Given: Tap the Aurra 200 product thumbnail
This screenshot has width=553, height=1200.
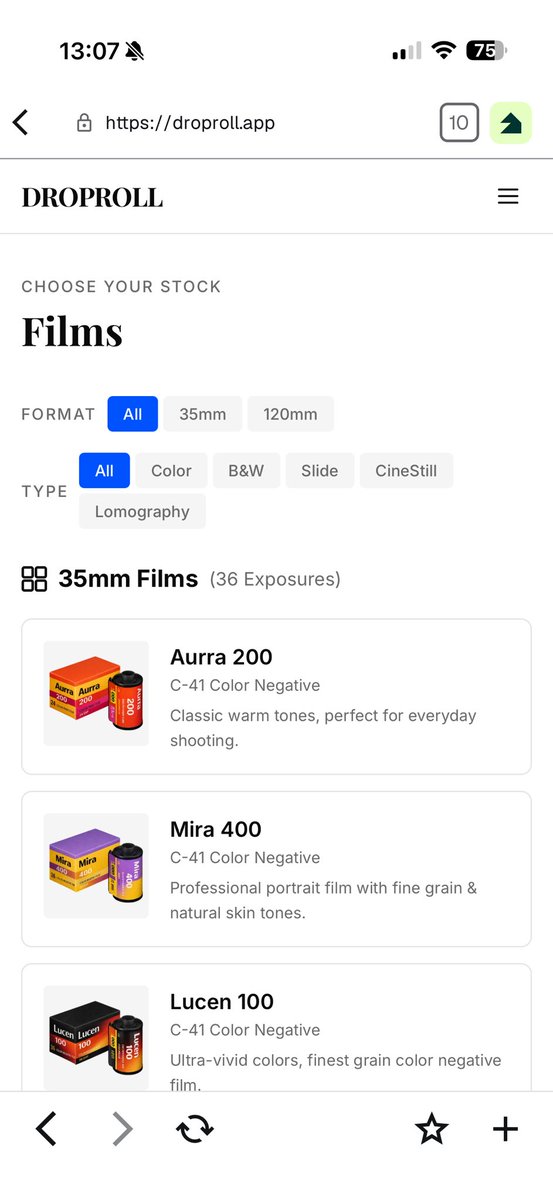Looking at the screenshot, I should click(x=96, y=693).
